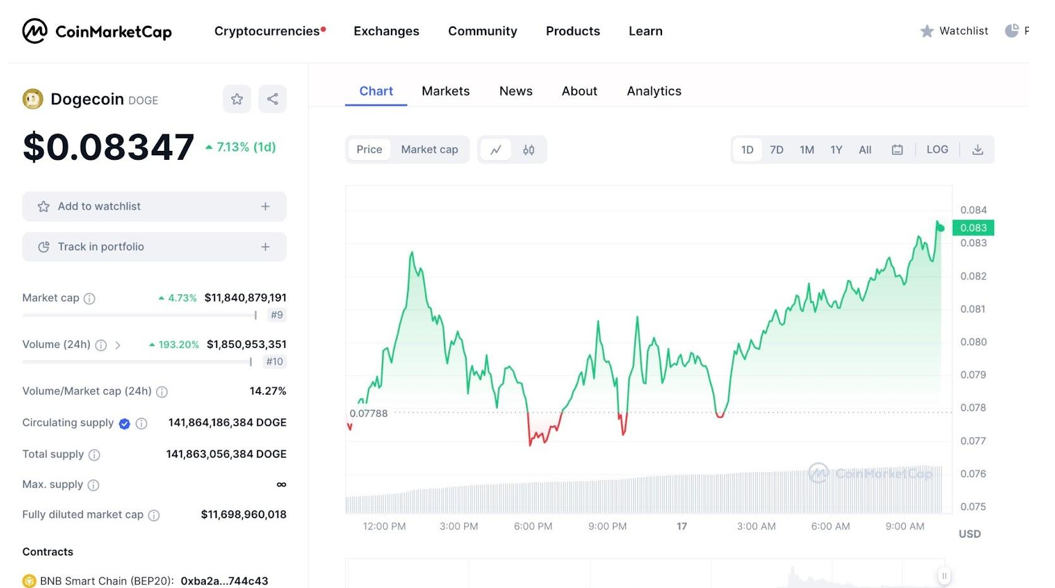Click Add to watchlist button
Screen dimensions: 1055x588
point(154,207)
